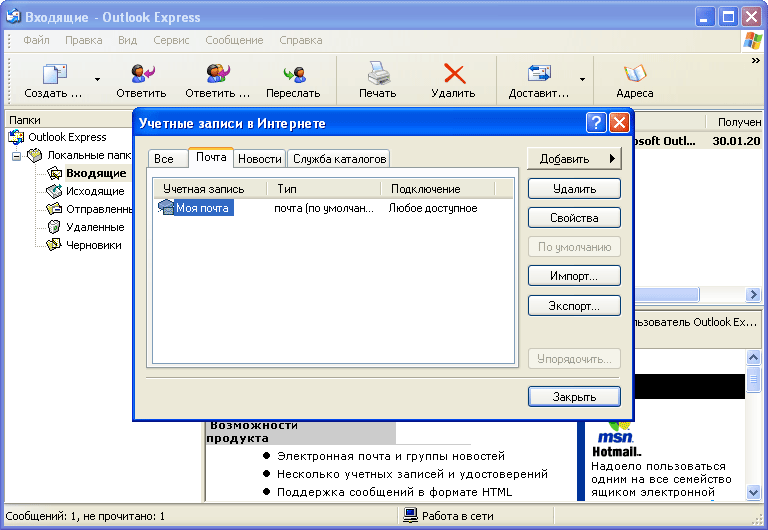Screen dimensions: 768x530
Task: Click the Экспорт... button
Action: 574,306
